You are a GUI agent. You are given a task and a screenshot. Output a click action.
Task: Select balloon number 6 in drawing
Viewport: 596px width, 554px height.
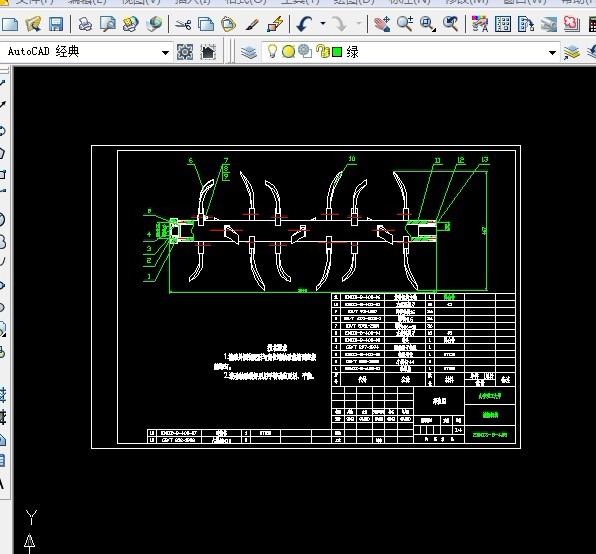190,161
